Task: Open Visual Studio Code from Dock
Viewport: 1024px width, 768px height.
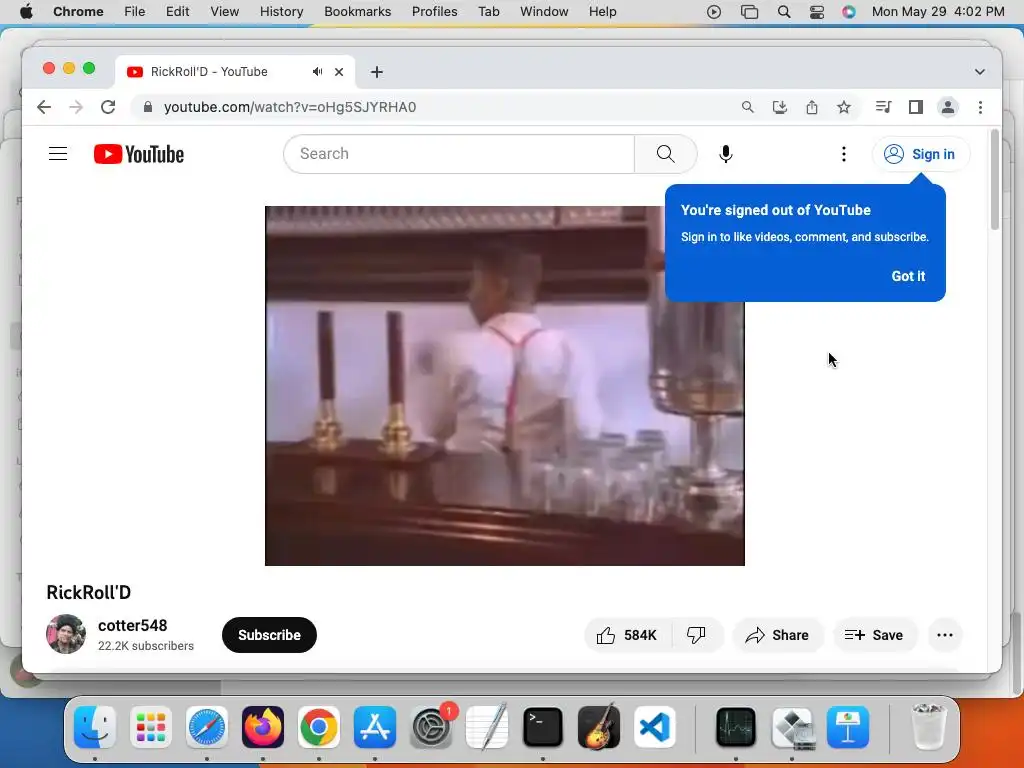Action: pyautogui.click(x=655, y=727)
